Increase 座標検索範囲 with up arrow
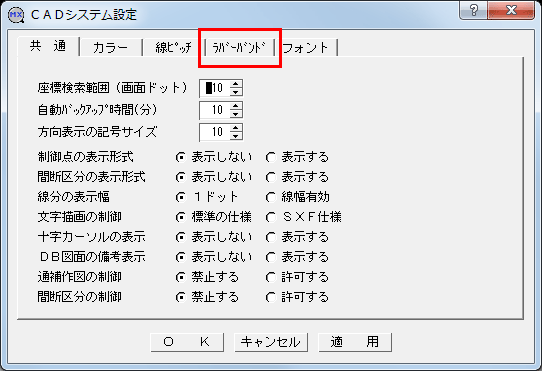 [x=236, y=84]
